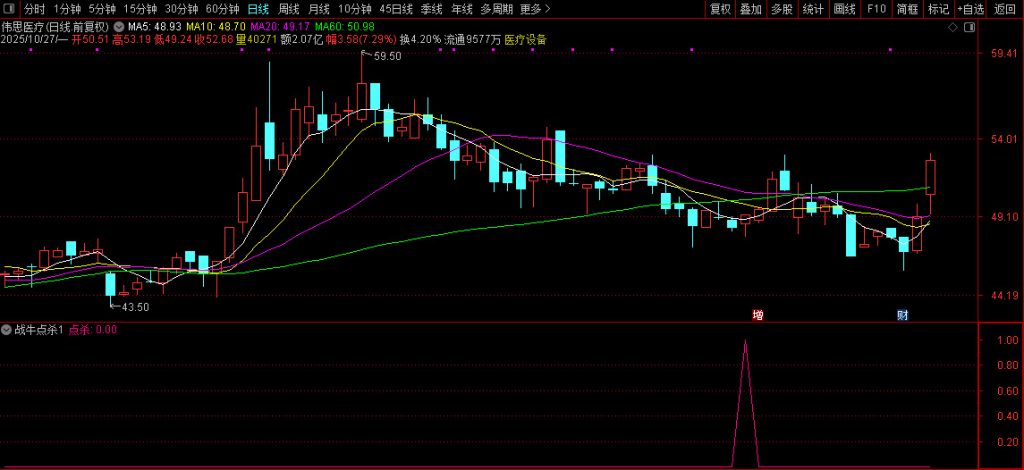Click the 43.50 low price annotation

coord(135,307)
